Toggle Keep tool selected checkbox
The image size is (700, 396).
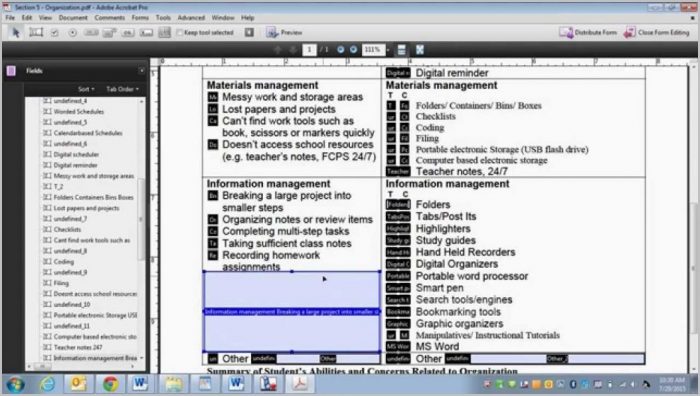[180, 33]
